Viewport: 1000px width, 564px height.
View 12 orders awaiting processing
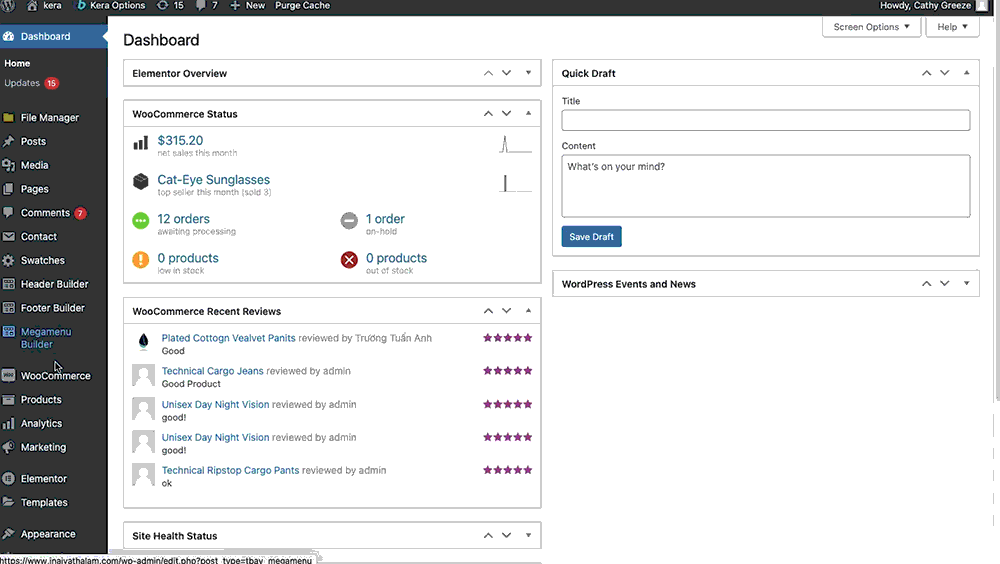pyautogui.click(x=184, y=219)
